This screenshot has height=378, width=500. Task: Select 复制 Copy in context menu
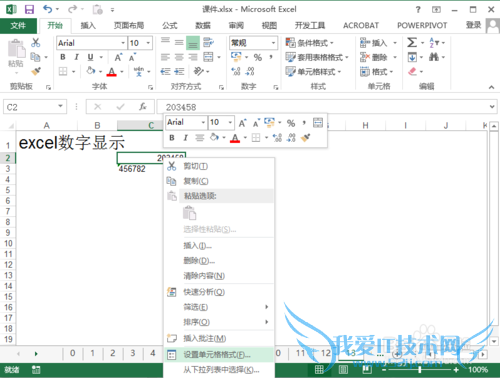point(219,181)
